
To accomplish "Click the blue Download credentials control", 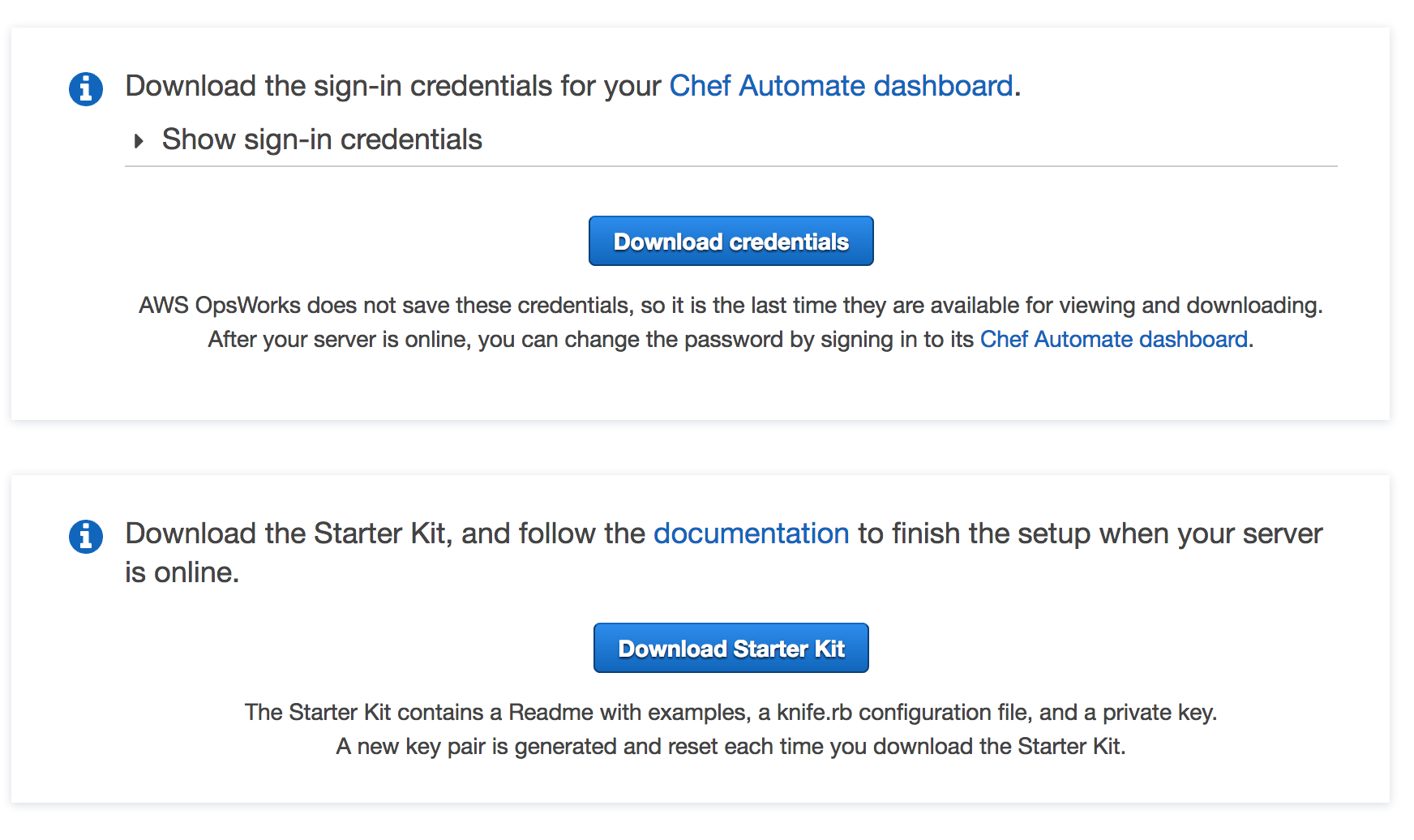I will (x=730, y=241).
